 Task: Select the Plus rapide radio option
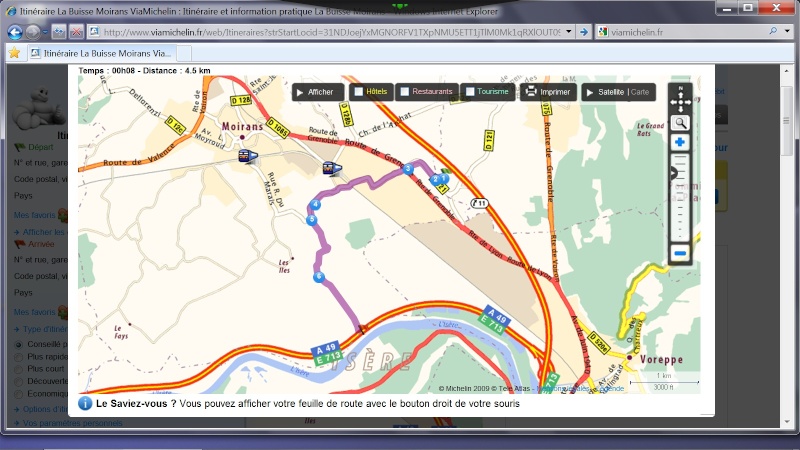(x=19, y=357)
